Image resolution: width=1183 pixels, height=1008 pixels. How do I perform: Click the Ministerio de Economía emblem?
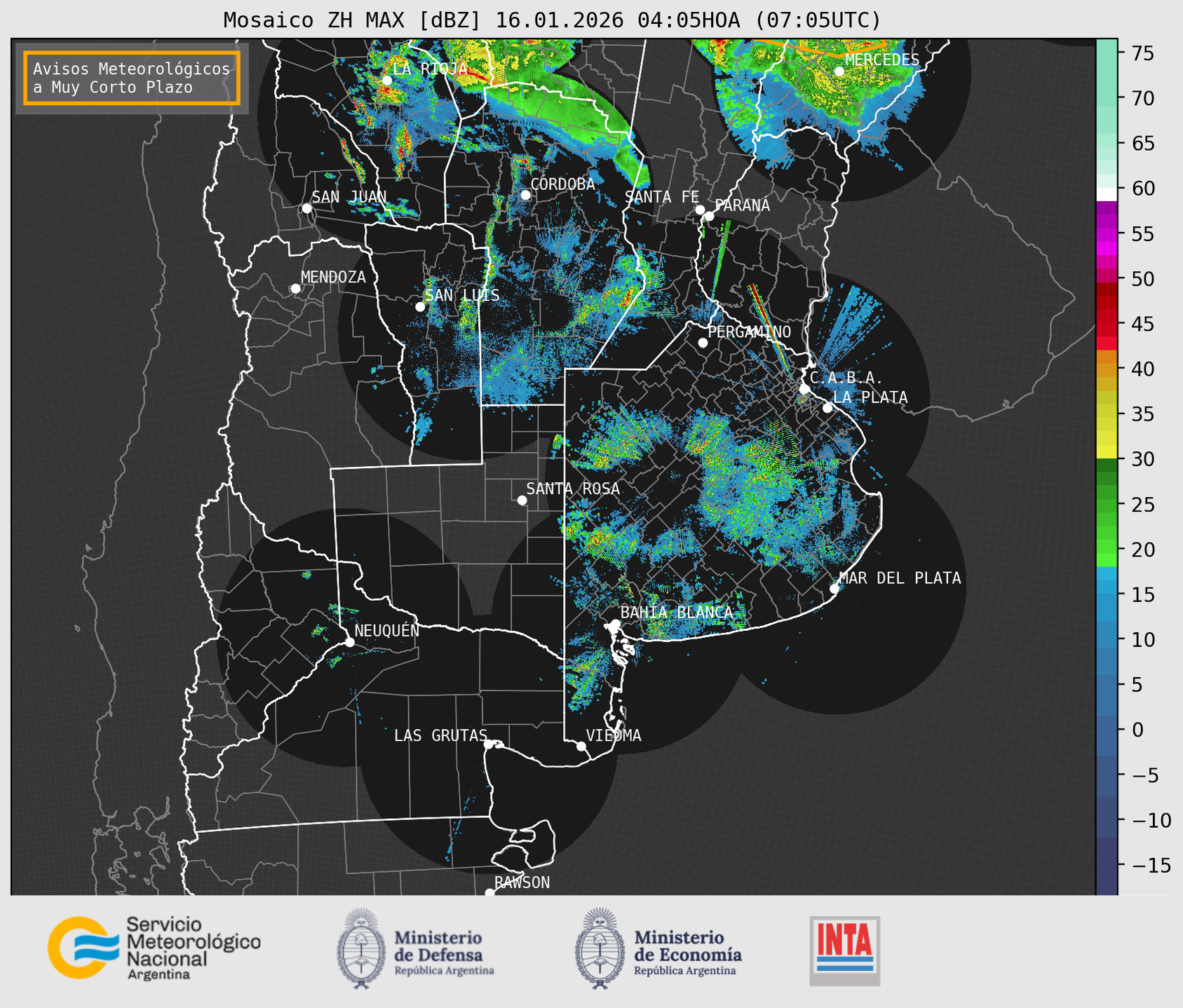600,948
